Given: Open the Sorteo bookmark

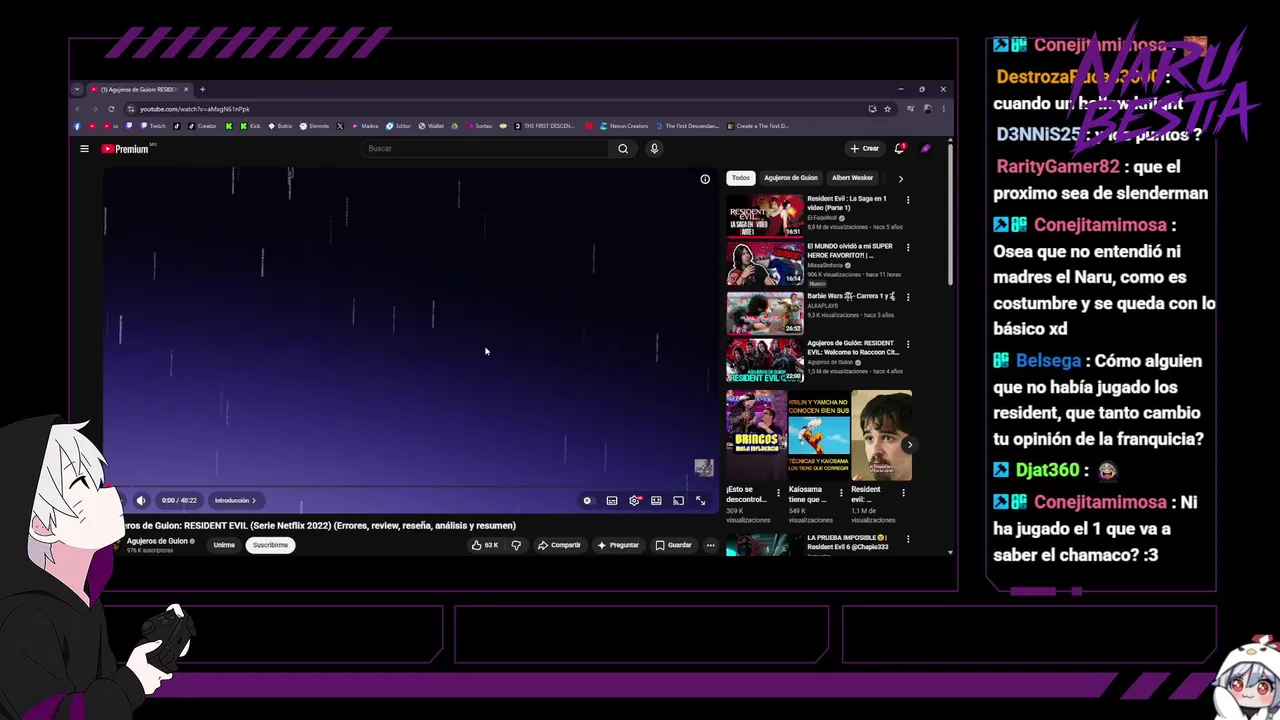Looking at the screenshot, I should [x=479, y=126].
